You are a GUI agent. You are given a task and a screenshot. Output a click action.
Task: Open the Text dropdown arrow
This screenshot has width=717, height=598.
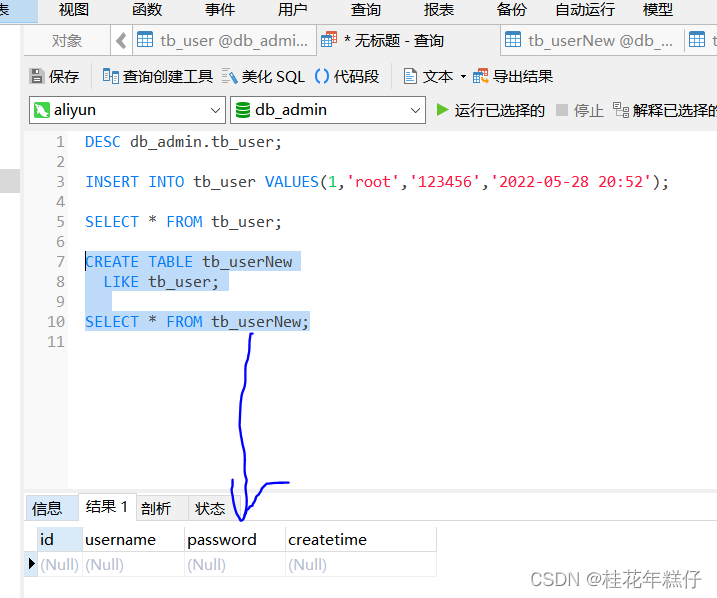463,76
